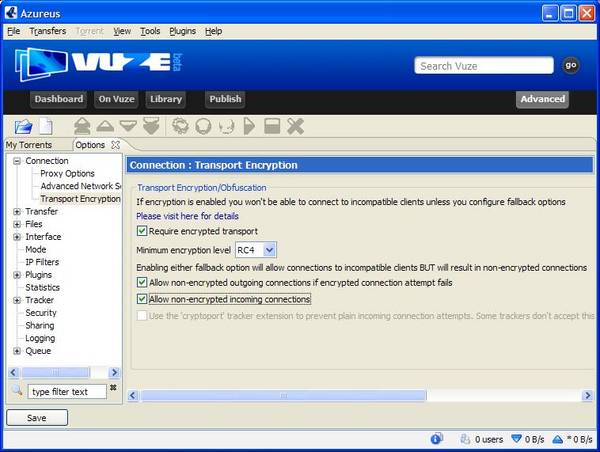
Task: Expand the Queue tree node
Action: [16, 351]
